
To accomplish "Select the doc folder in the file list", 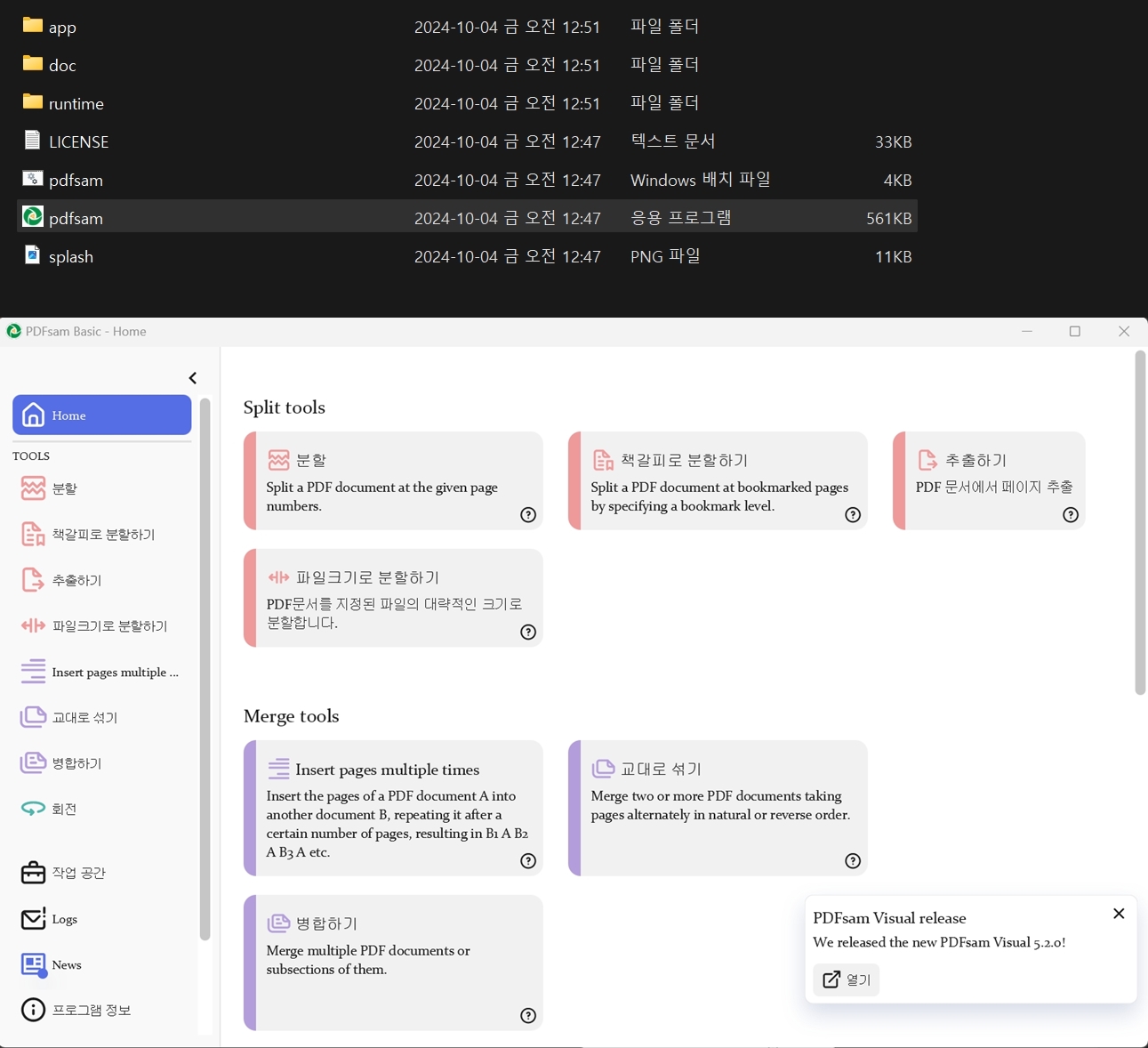I will coord(467,65).
